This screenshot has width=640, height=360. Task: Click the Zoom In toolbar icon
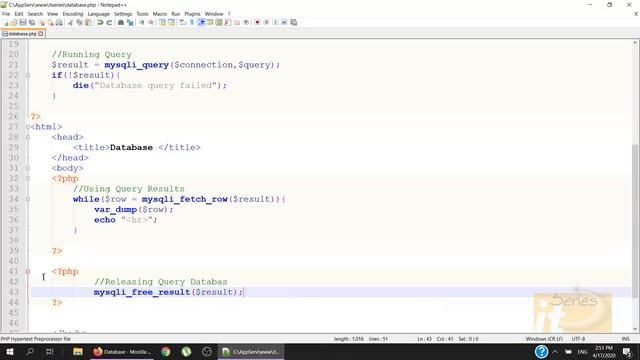142,22
